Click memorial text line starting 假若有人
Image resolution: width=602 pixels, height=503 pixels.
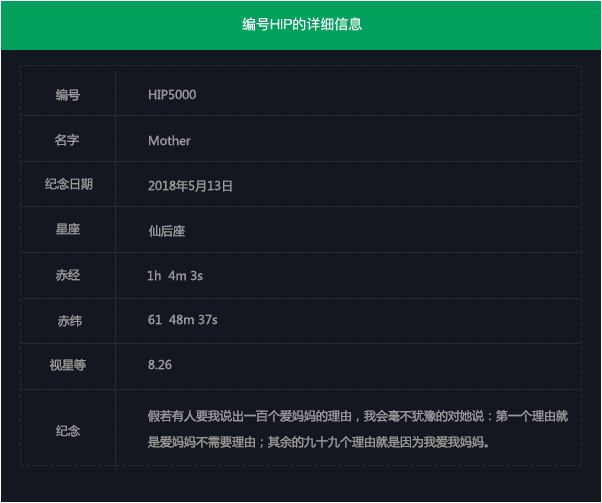click(x=358, y=415)
